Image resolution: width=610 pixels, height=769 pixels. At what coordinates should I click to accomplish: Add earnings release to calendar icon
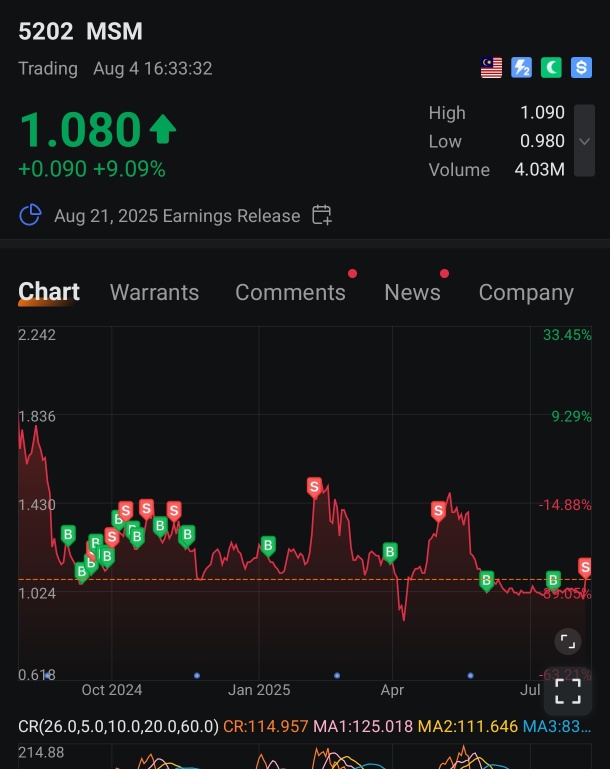(x=322, y=215)
